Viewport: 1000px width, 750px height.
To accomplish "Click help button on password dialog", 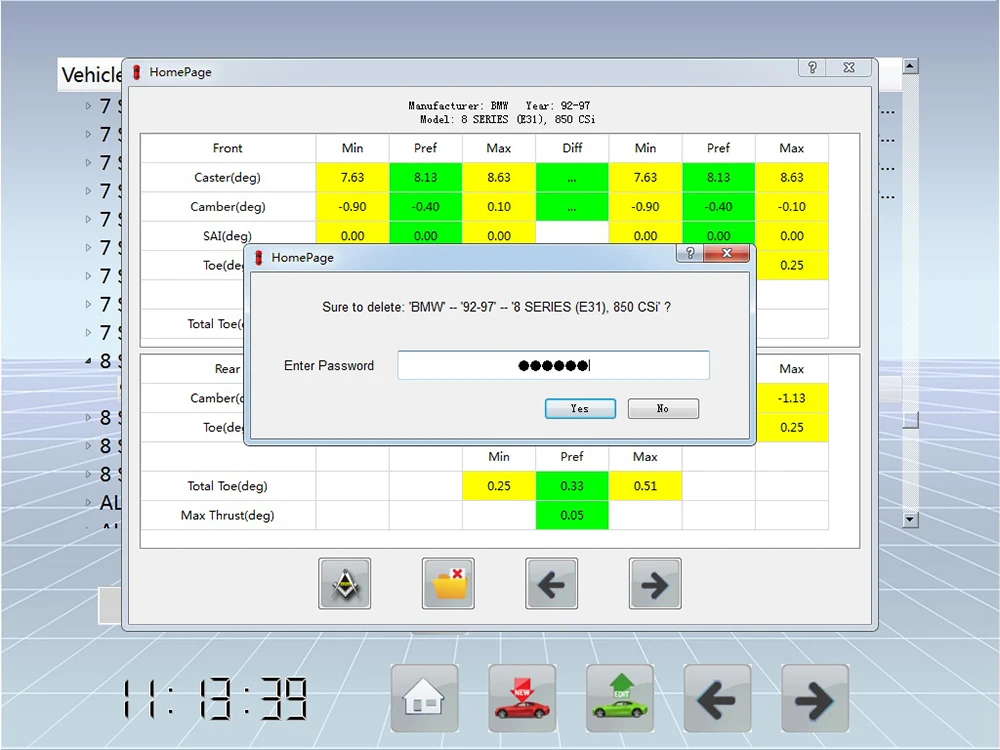I will click(x=689, y=255).
